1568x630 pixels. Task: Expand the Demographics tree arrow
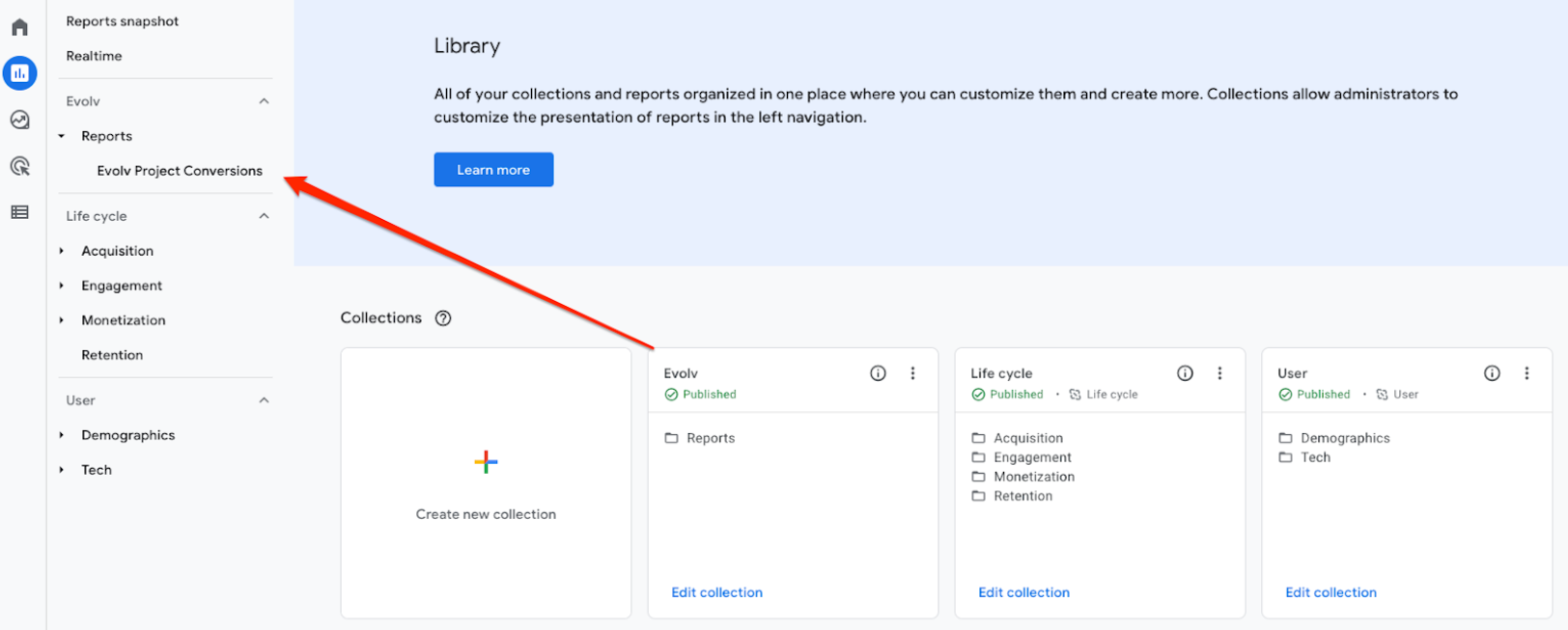coord(61,435)
